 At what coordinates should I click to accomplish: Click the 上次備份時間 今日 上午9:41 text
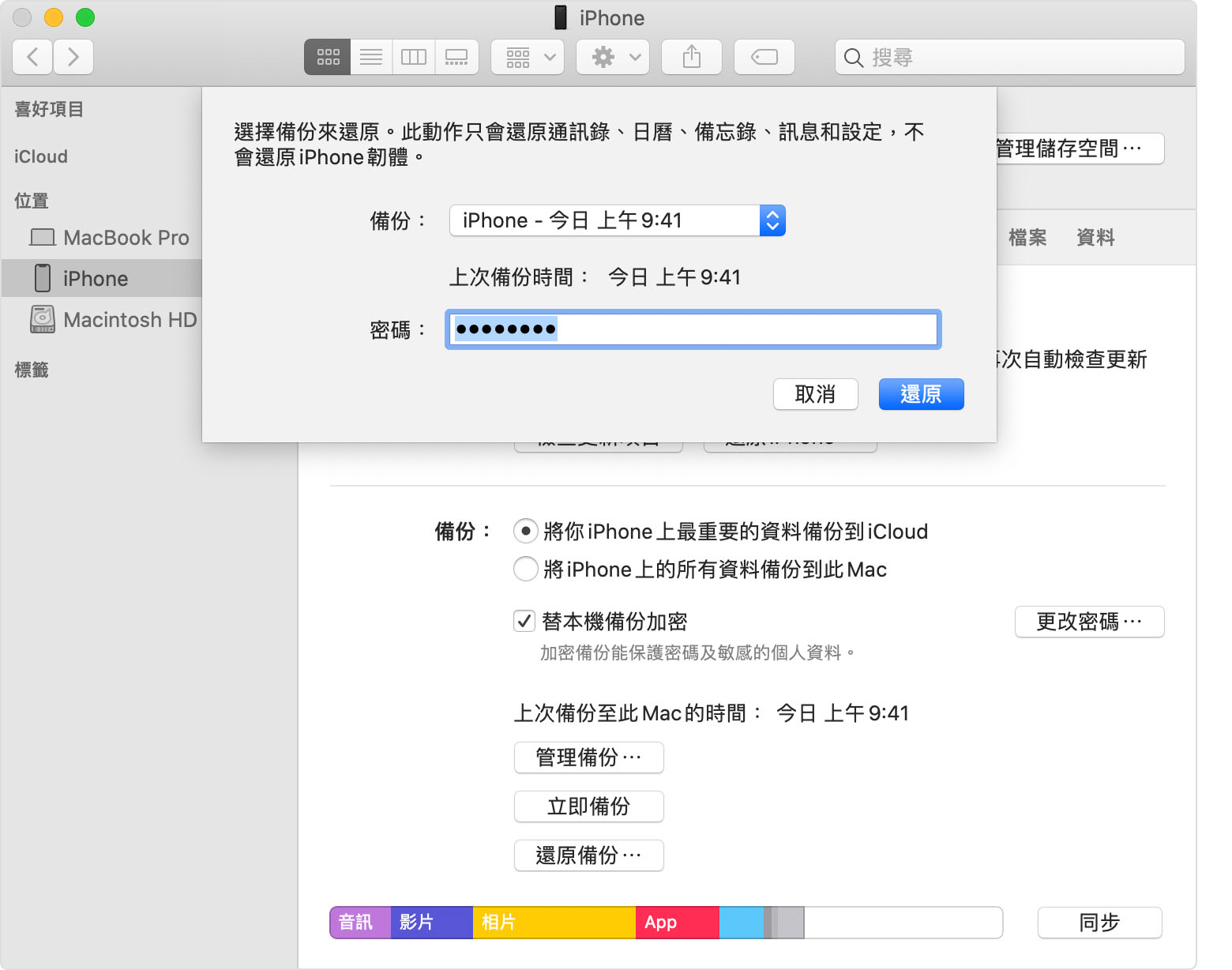point(595,277)
